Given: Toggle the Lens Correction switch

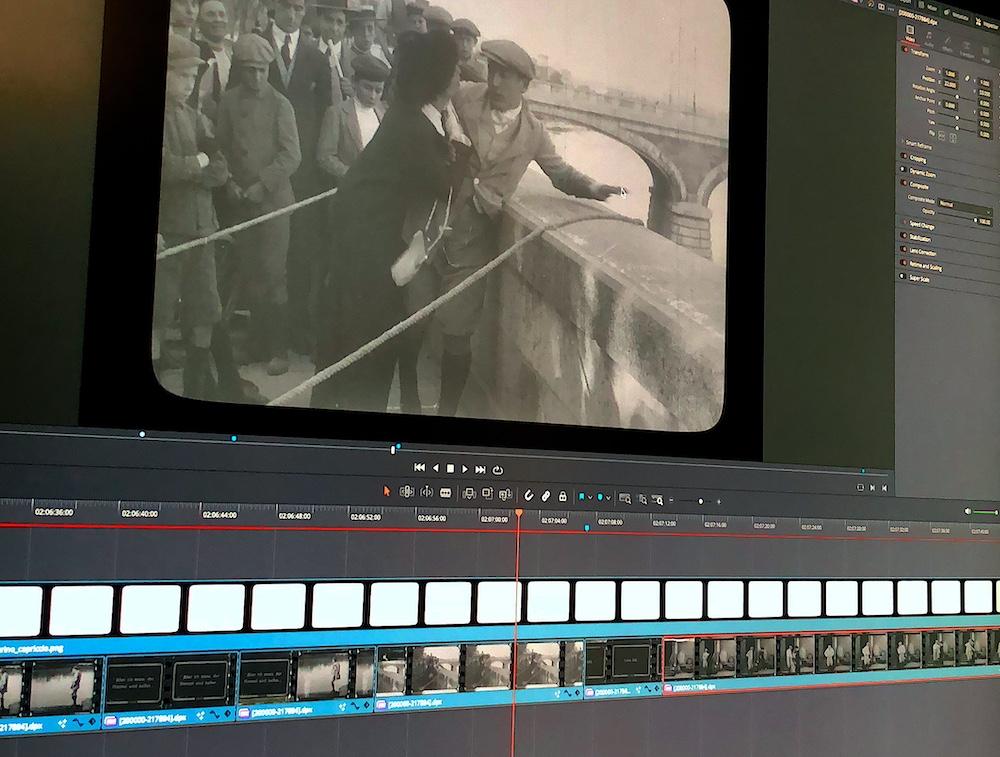Looking at the screenshot, I should (x=904, y=249).
